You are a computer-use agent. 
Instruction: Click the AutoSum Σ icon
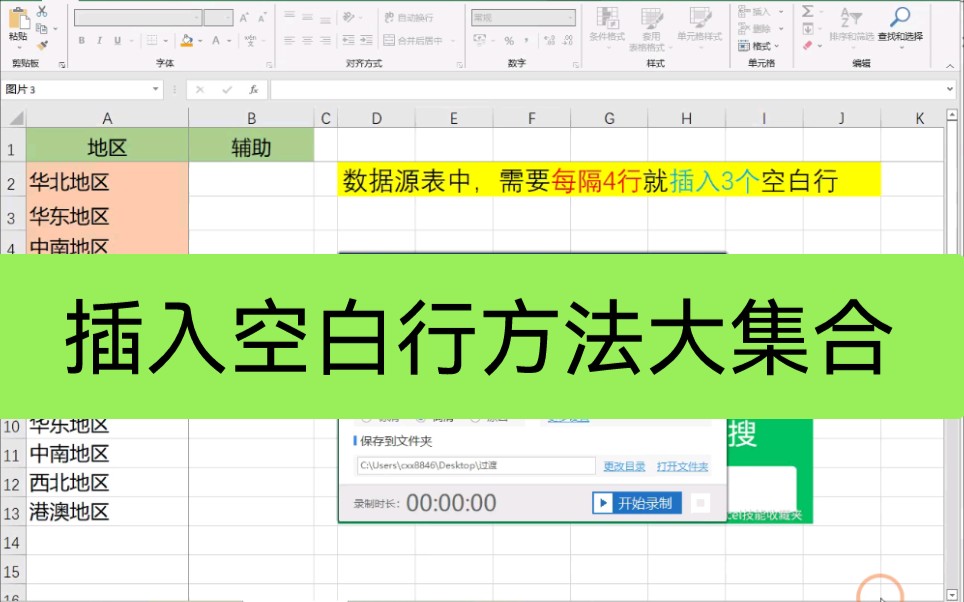pos(808,11)
